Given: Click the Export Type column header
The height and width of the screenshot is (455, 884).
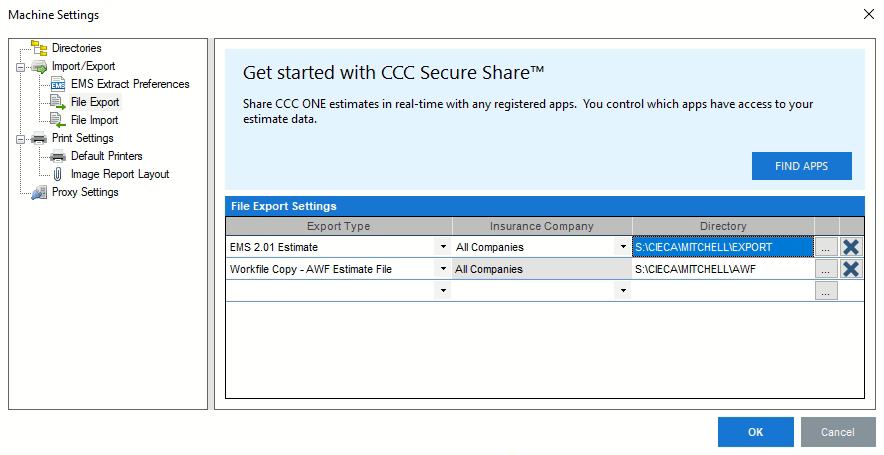Looking at the screenshot, I should (339, 226).
